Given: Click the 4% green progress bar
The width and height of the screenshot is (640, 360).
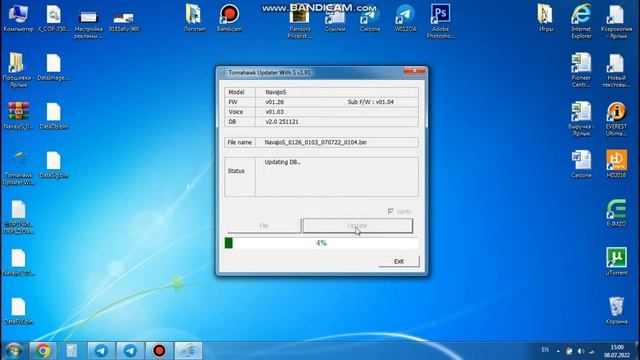Looking at the screenshot, I should 321,243.
